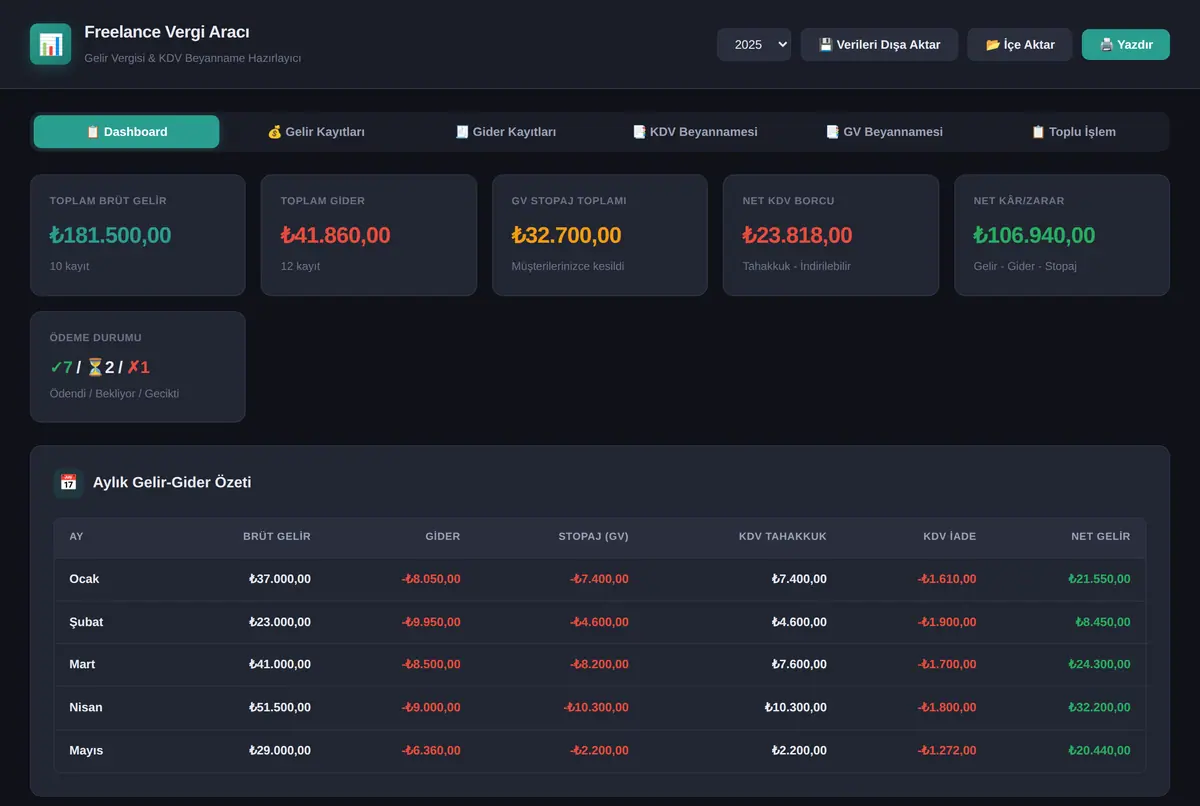Click the Ödeme Durumu status counts

[100, 367]
